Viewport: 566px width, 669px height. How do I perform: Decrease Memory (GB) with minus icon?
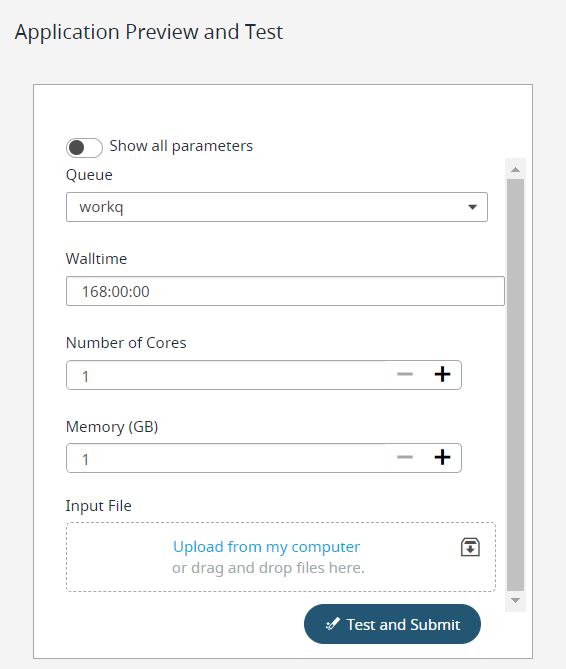tap(405, 457)
